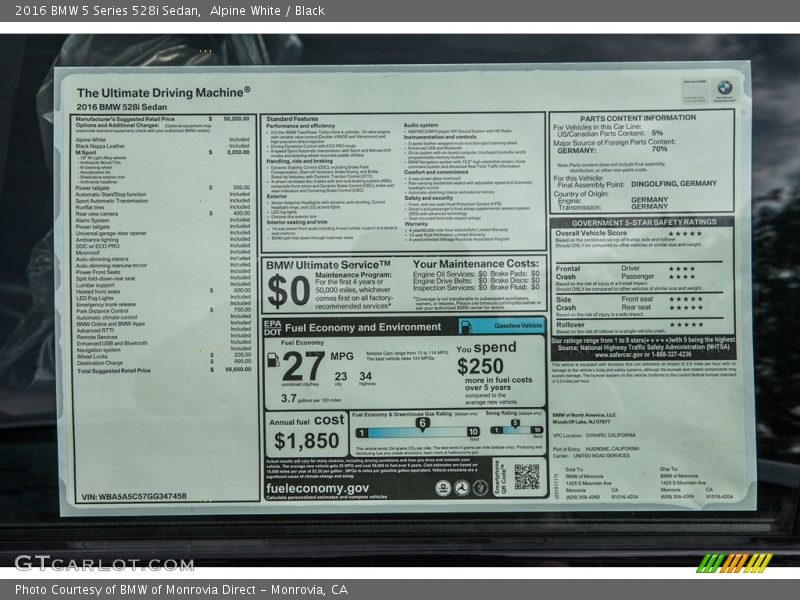
Task: Click the 'BMW Ultimate Service' heading
Action: click(x=328, y=265)
